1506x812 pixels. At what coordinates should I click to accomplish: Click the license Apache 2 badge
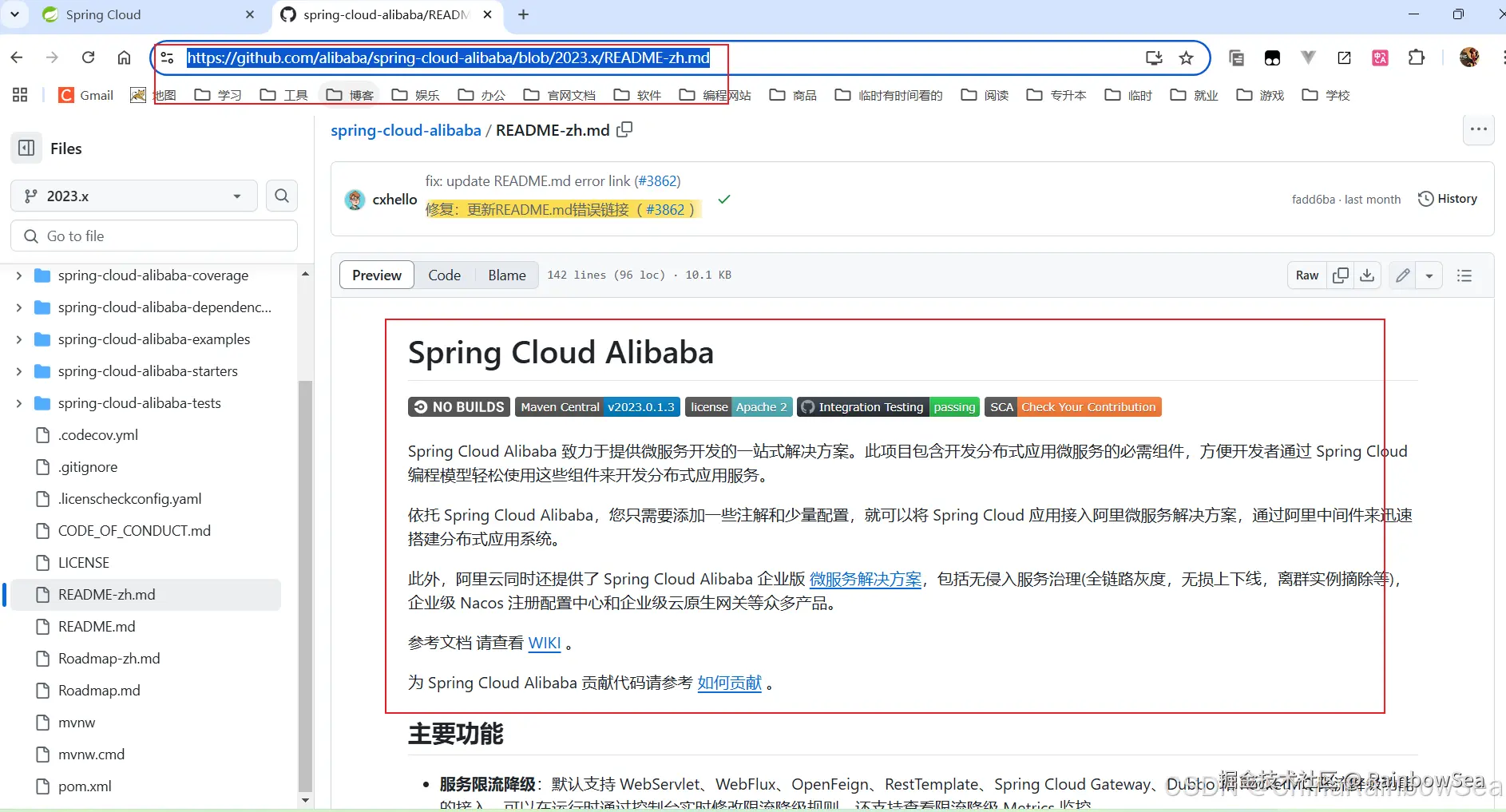[739, 407]
